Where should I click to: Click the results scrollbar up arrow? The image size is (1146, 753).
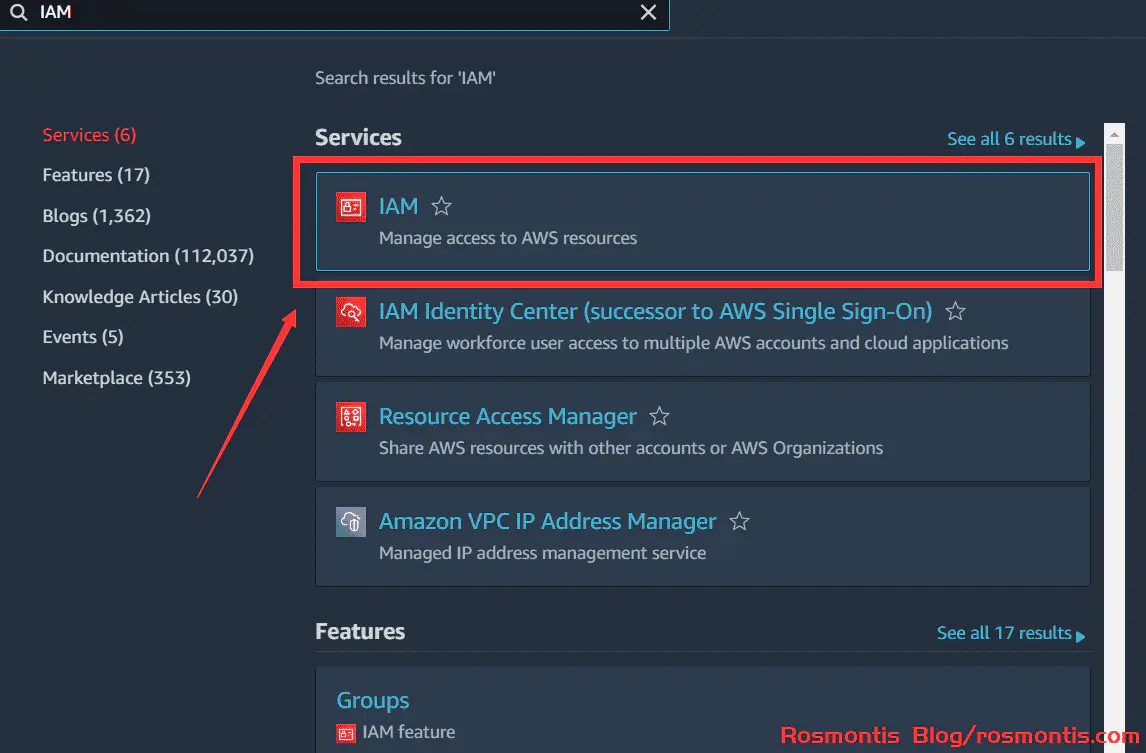tap(1114, 135)
